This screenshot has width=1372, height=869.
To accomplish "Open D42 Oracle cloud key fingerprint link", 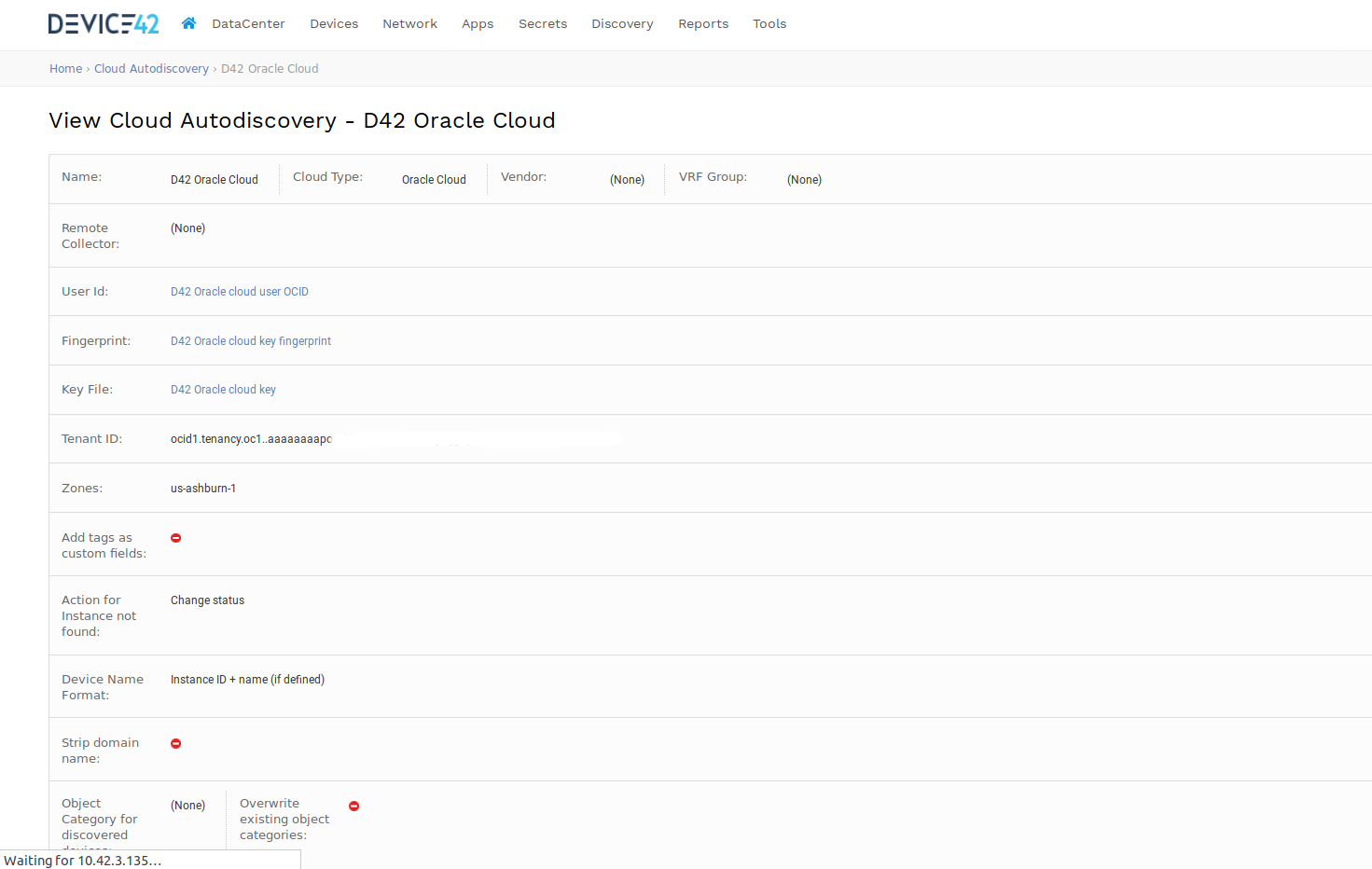I will 251,341.
